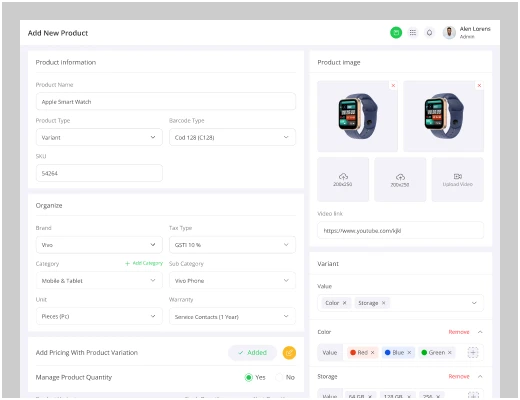Viewport: 520px width, 400px height.
Task: Click the Red color dot swatch
Action: (353, 353)
